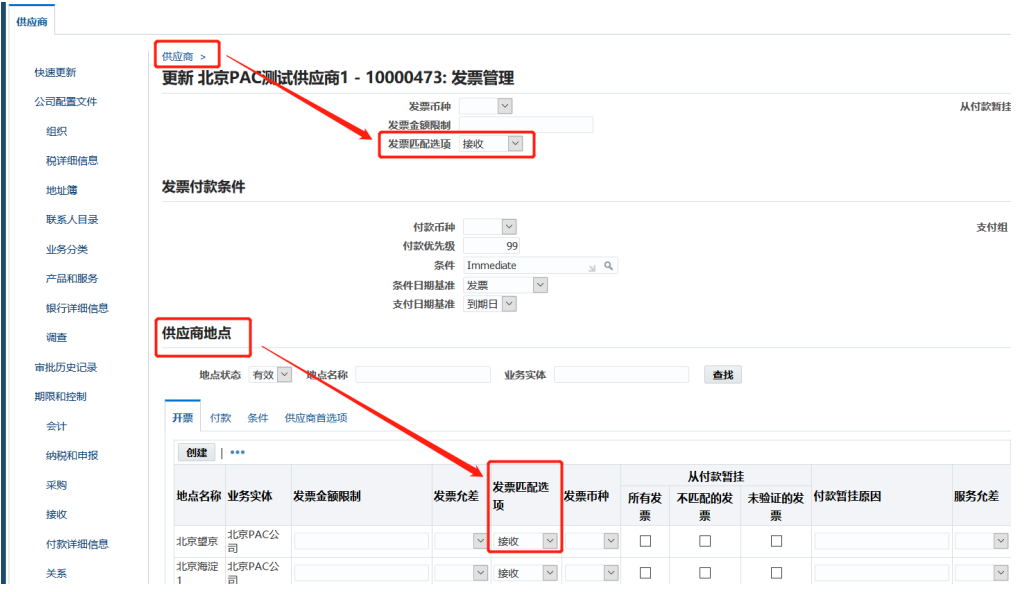Image resolution: width=1026 pixels, height=592 pixels.
Task: Click the search magnifier icon beside Immediate
Action: tap(609, 266)
